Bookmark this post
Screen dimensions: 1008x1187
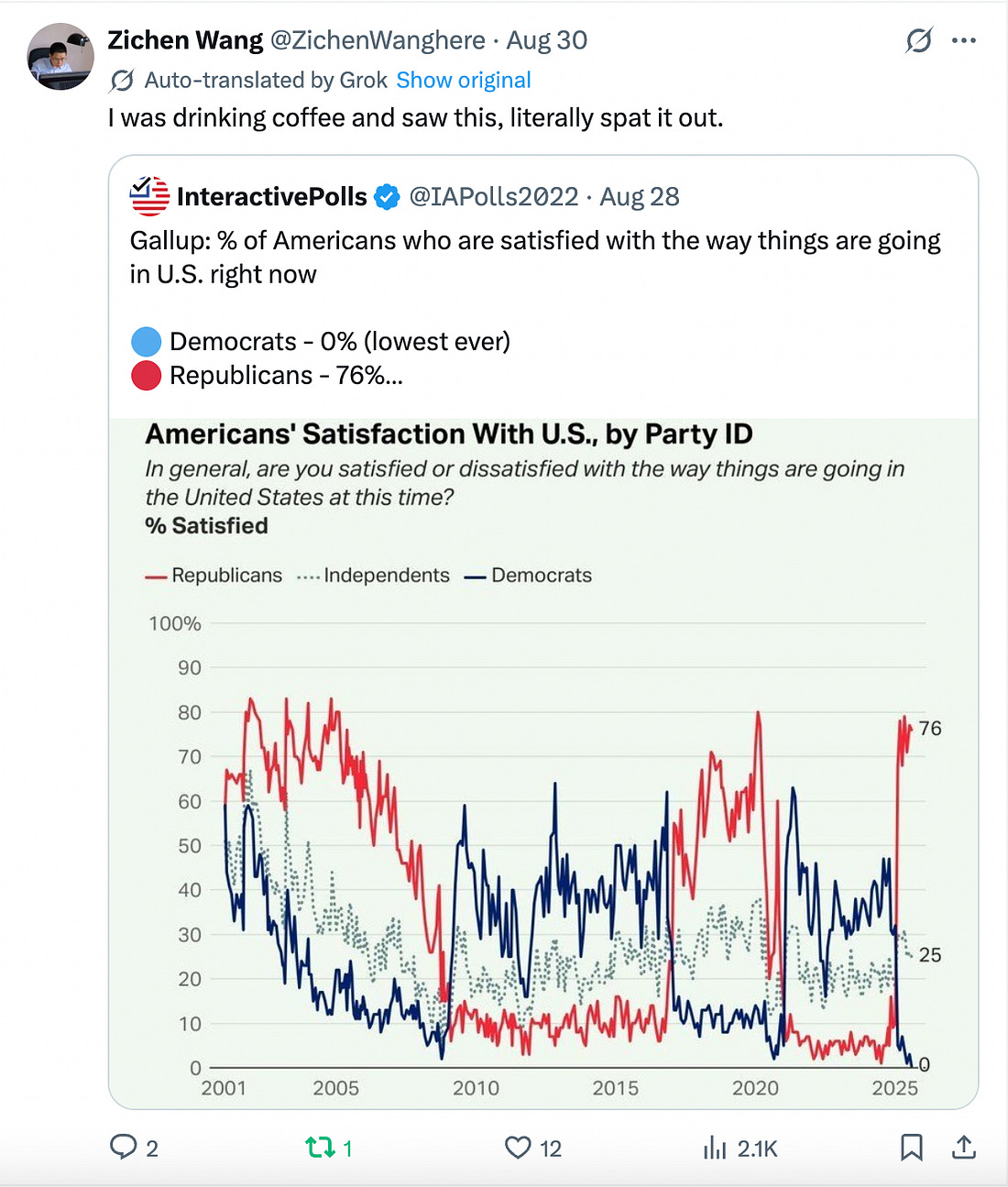(911, 1147)
